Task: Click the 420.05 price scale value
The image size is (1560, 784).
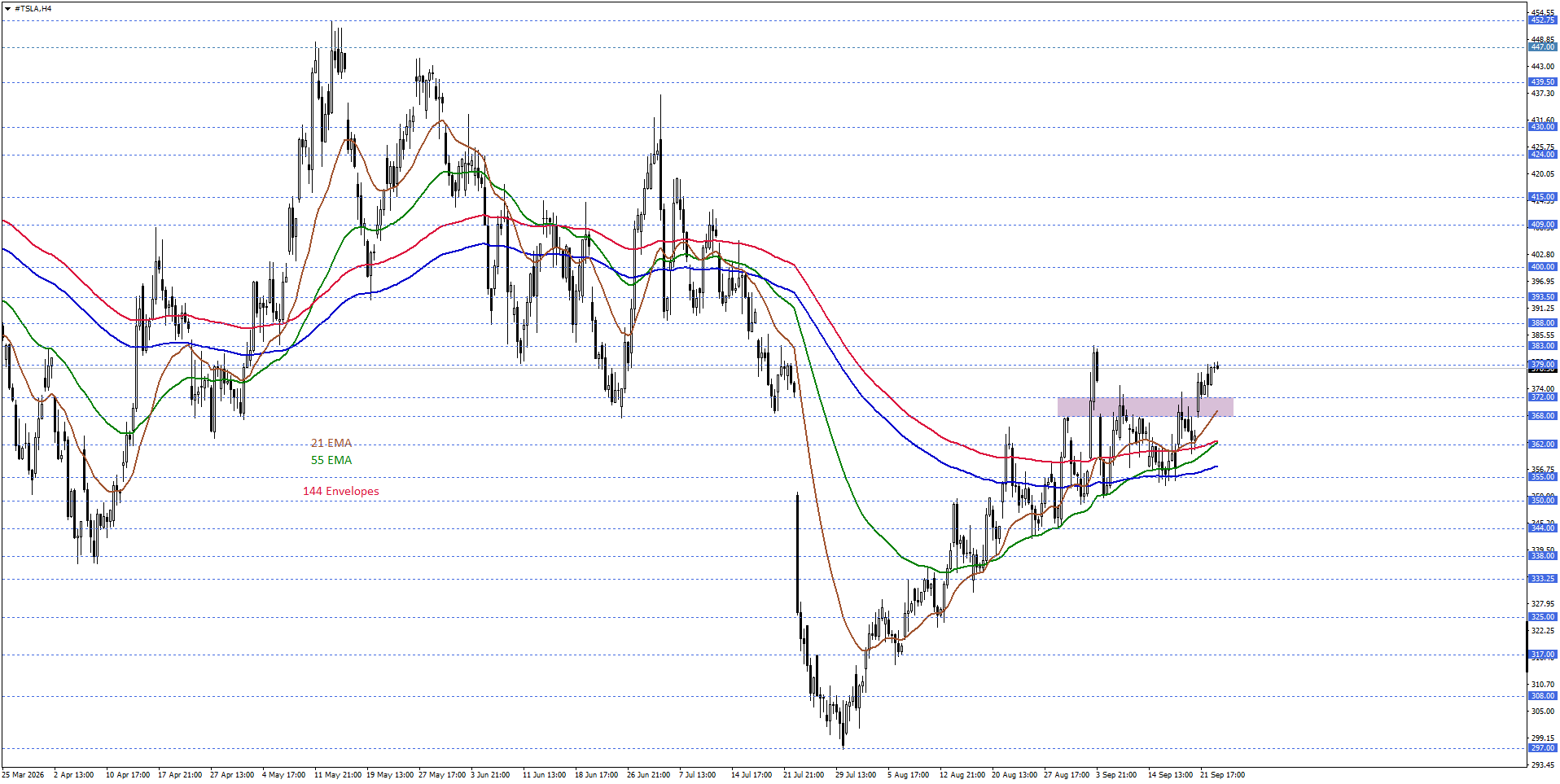Action: point(1543,173)
